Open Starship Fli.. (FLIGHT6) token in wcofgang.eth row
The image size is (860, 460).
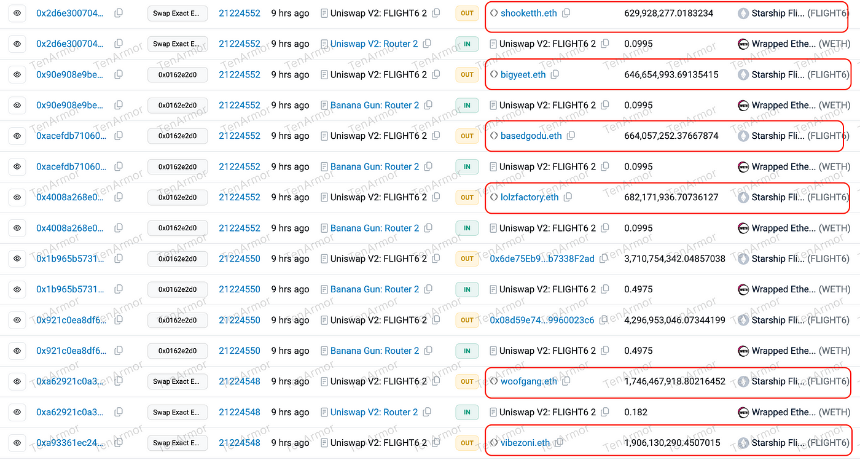(794, 381)
